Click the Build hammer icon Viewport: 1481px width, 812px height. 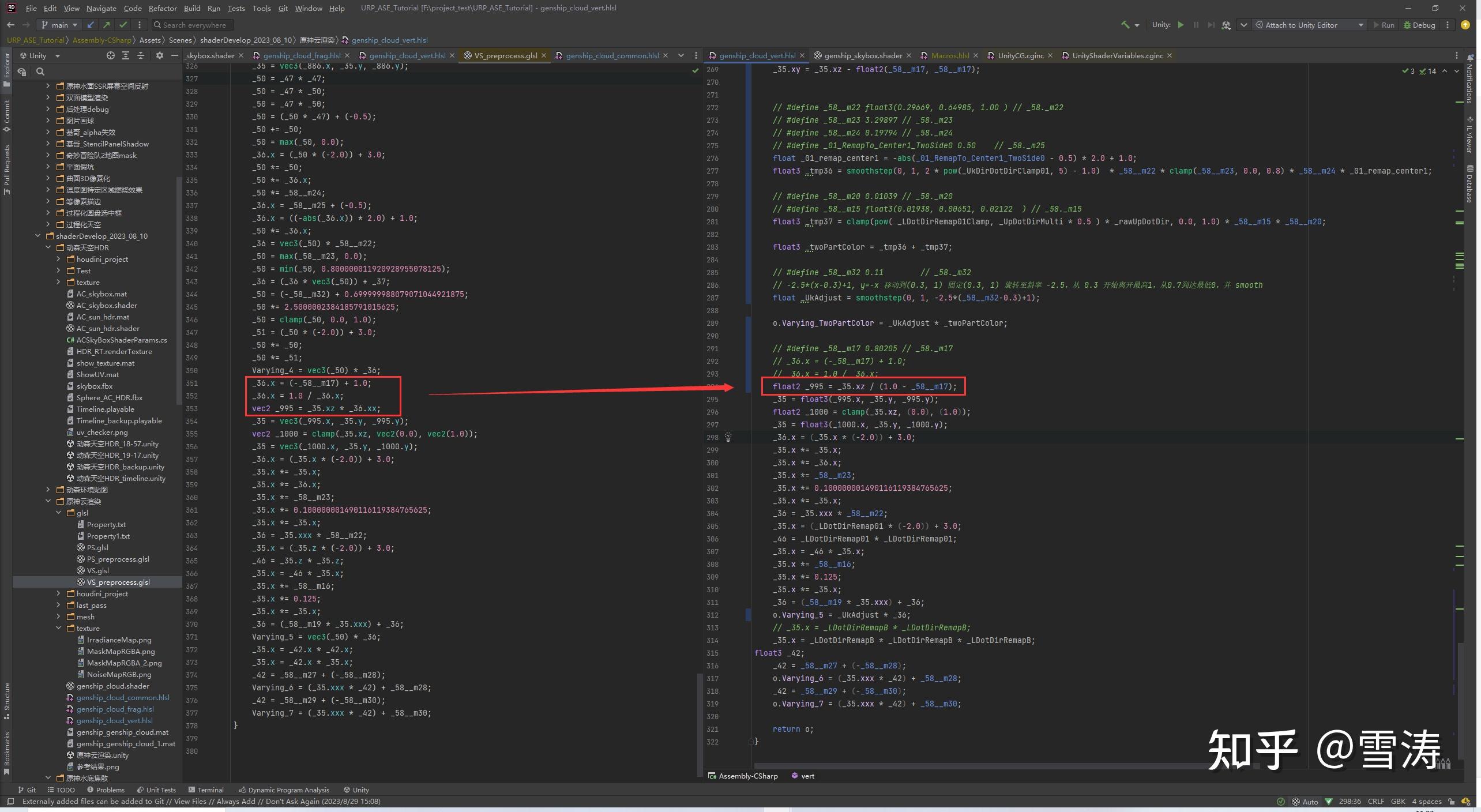[1125, 25]
